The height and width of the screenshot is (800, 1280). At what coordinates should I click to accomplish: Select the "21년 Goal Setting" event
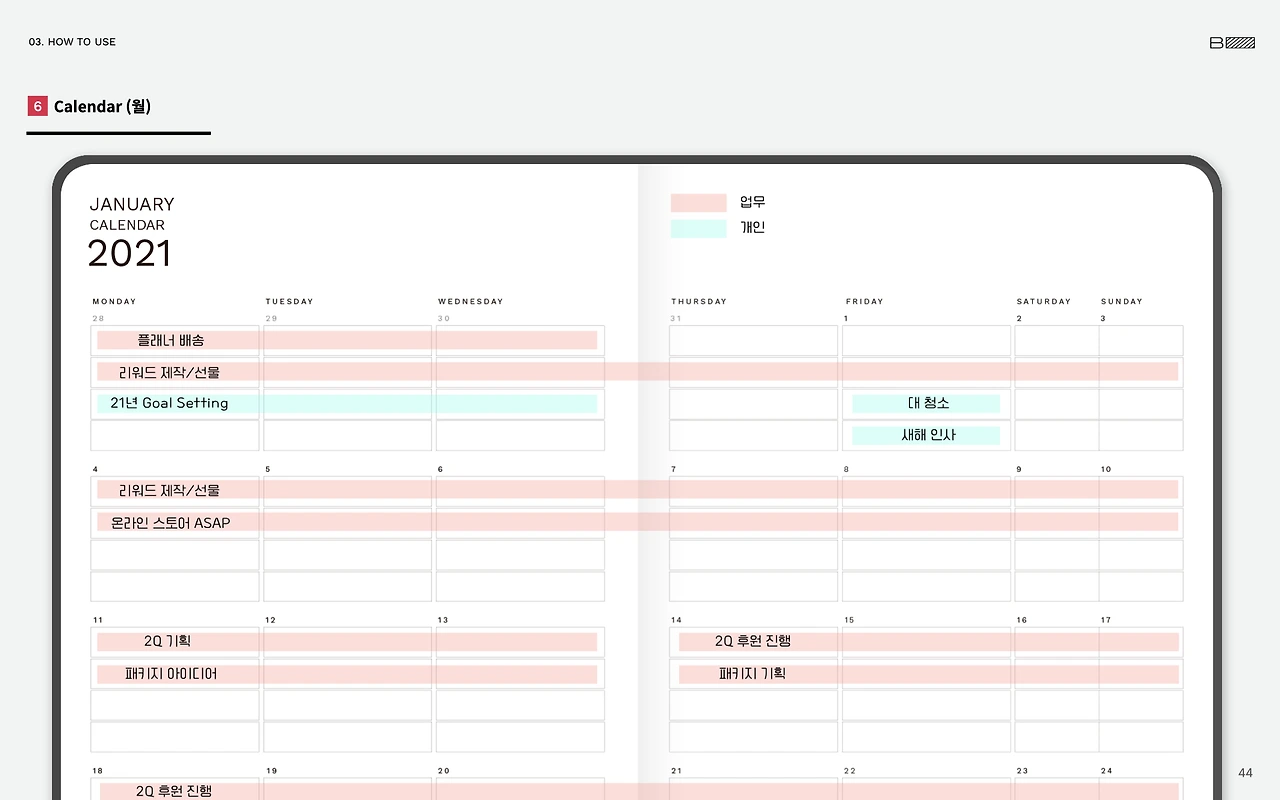click(347, 403)
